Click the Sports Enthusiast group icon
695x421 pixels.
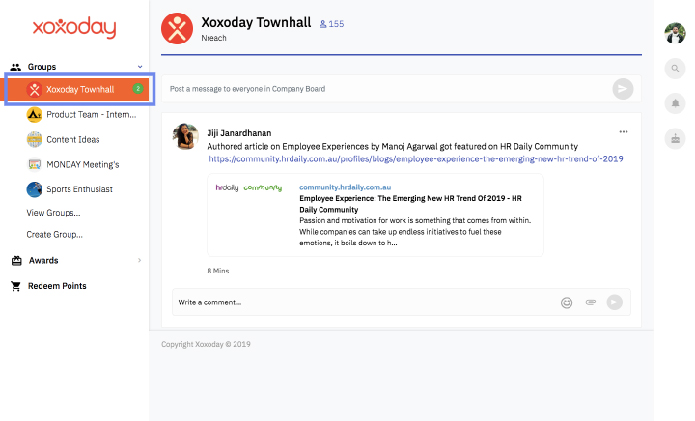(x=34, y=189)
